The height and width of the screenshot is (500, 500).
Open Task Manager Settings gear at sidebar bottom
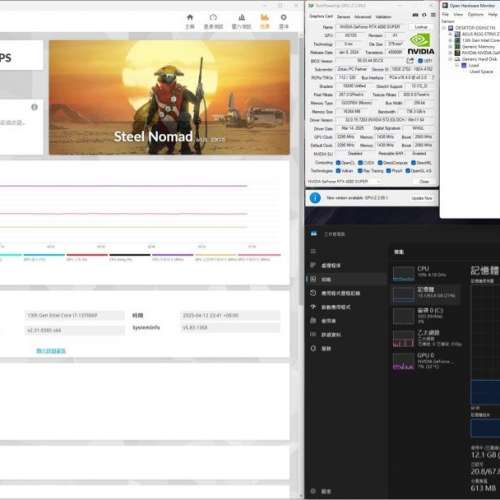(313, 491)
